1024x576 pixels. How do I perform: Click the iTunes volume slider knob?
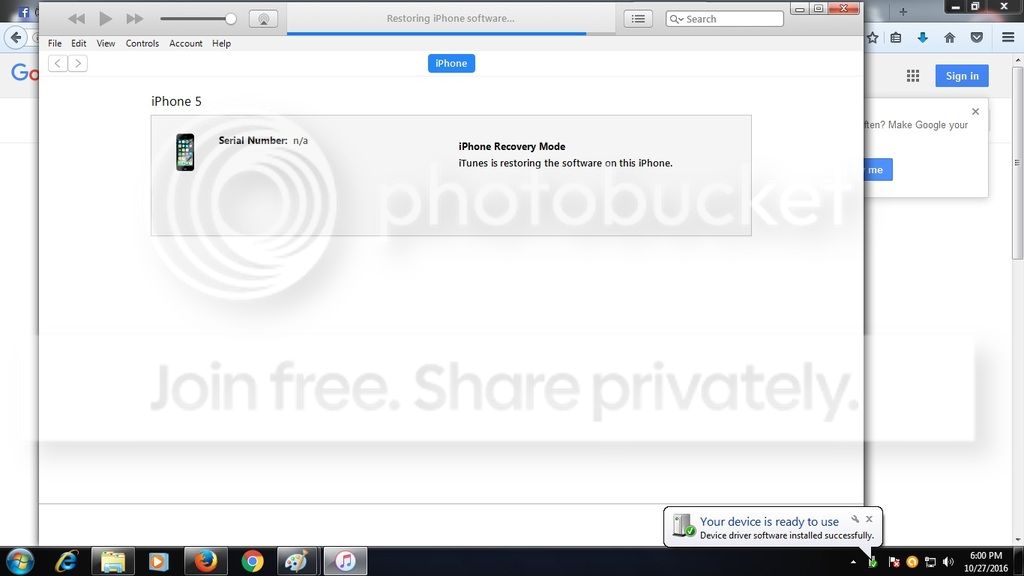[x=231, y=19]
